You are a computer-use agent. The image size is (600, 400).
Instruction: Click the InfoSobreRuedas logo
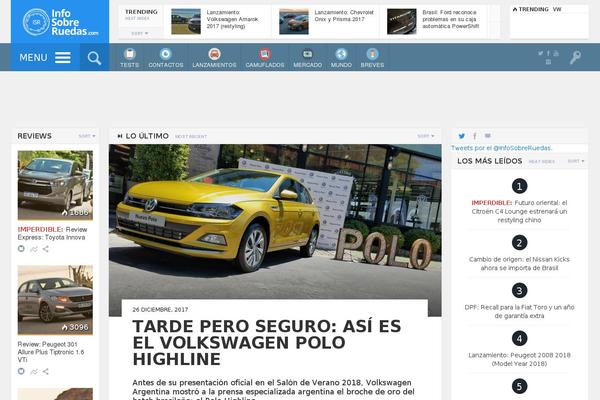(60, 22)
